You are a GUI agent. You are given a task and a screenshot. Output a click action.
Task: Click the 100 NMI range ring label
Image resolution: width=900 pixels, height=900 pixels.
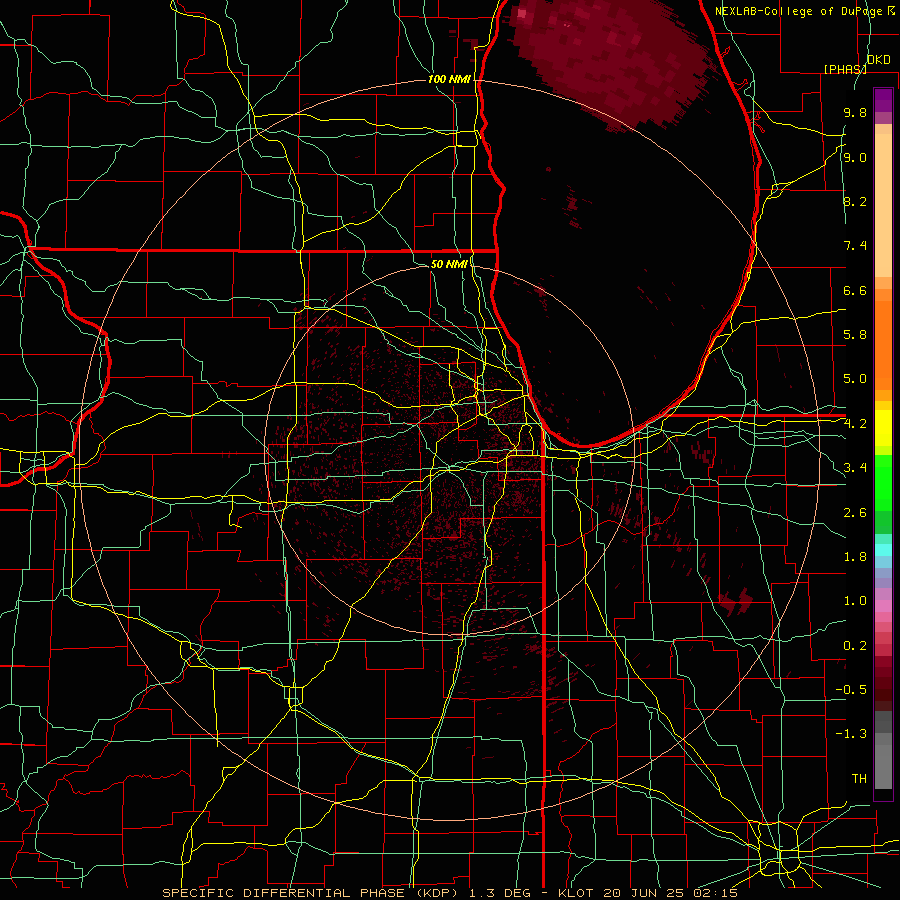pyautogui.click(x=449, y=79)
